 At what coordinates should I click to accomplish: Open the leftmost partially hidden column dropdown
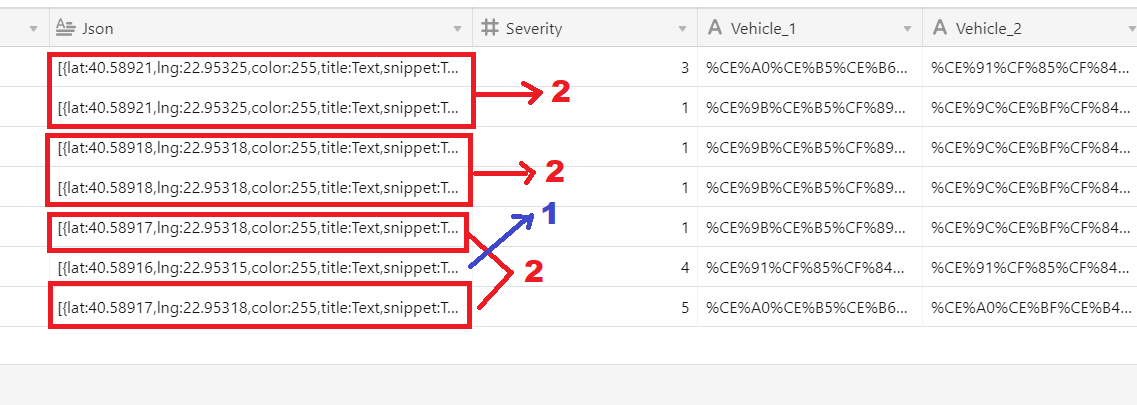click(x=33, y=29)
